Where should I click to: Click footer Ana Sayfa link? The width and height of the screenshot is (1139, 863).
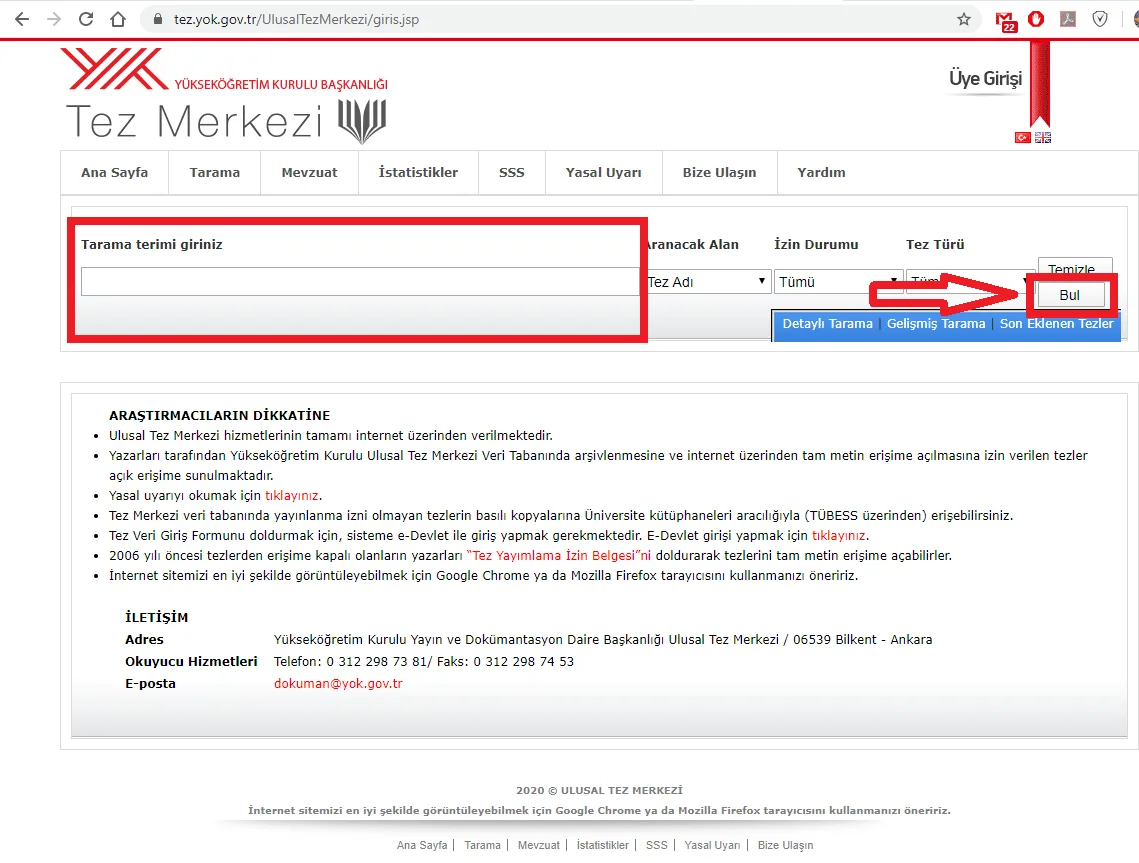coord(422,846)
